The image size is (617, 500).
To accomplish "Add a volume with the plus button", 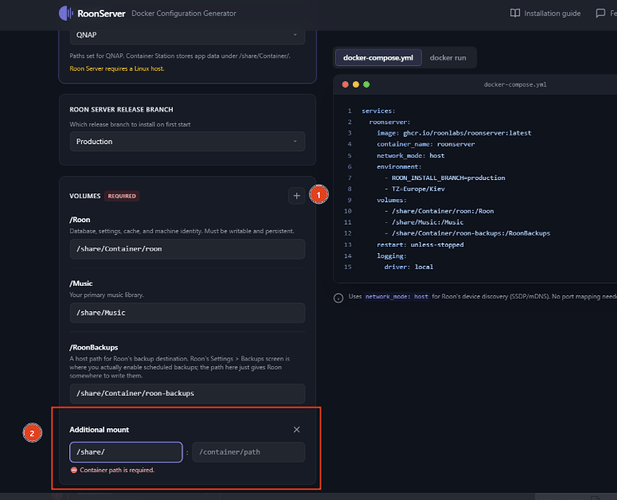I will point(297,196).
